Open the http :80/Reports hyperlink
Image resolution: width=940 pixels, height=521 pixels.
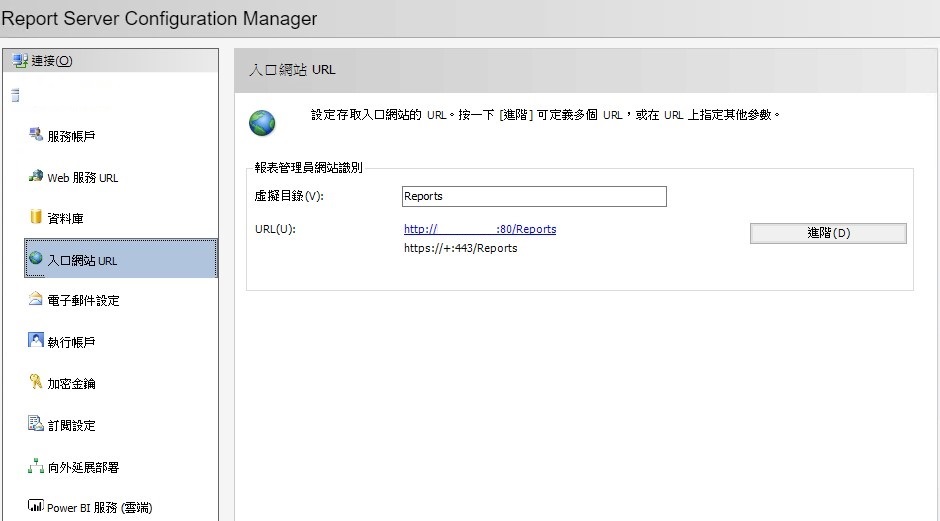click(480, 229)
